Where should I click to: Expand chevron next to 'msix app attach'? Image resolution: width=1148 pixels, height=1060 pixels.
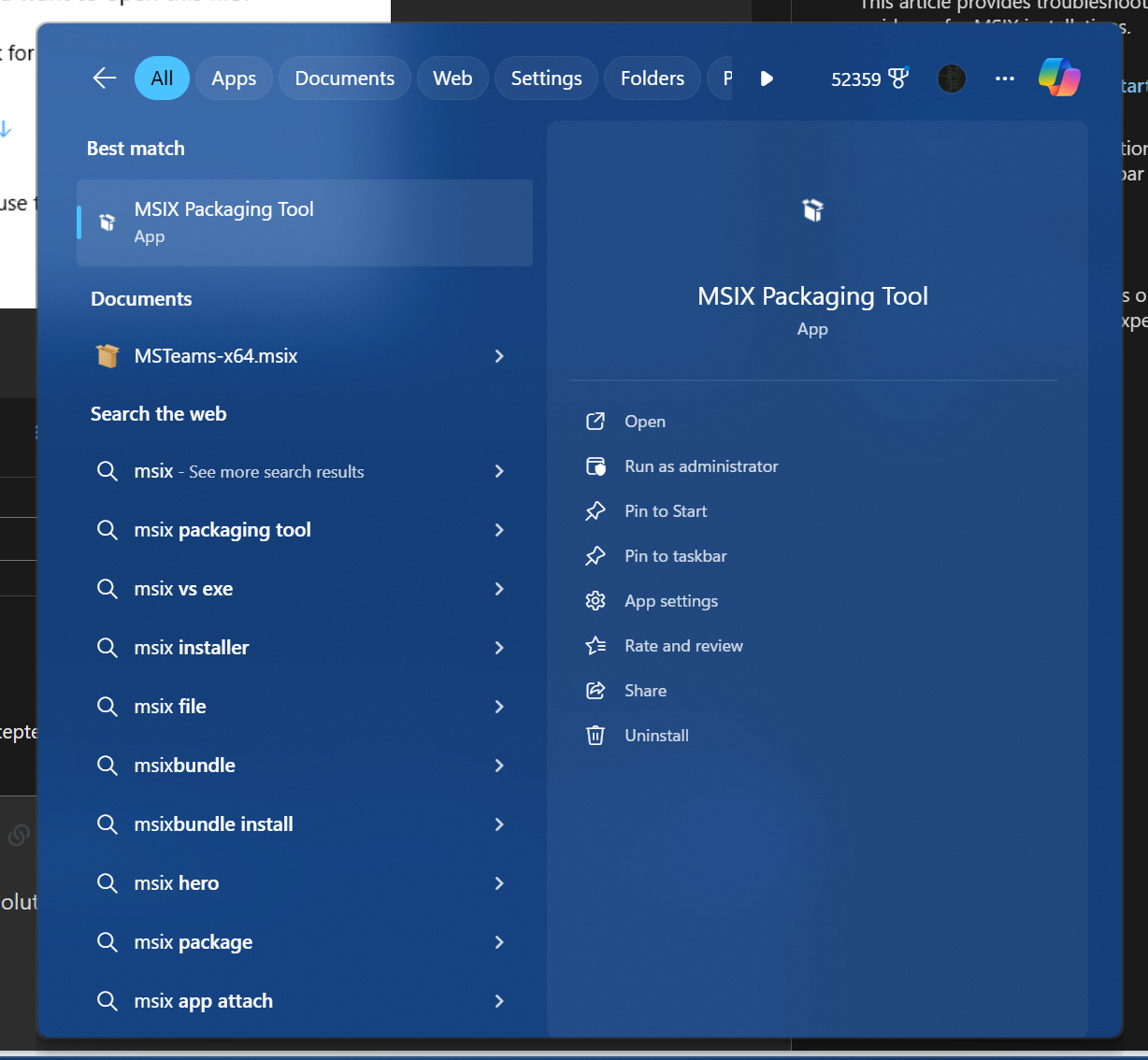pos(499,1001)
